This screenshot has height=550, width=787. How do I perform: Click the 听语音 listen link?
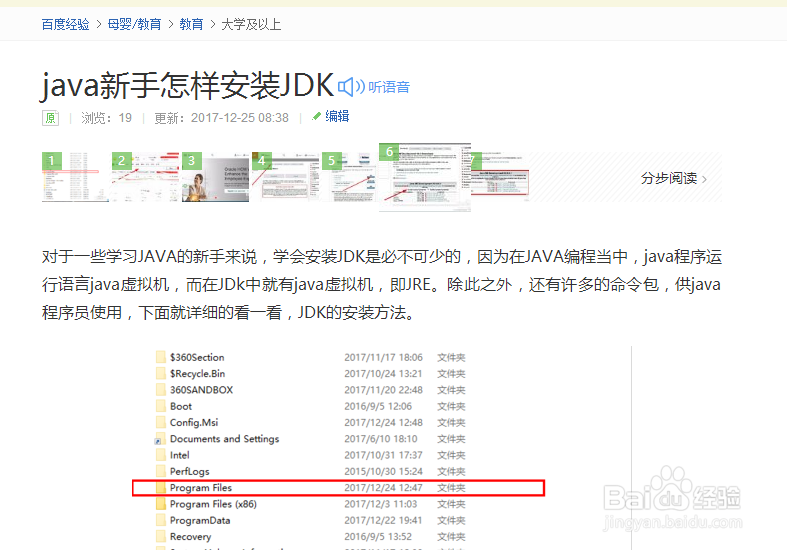(389, 87)
